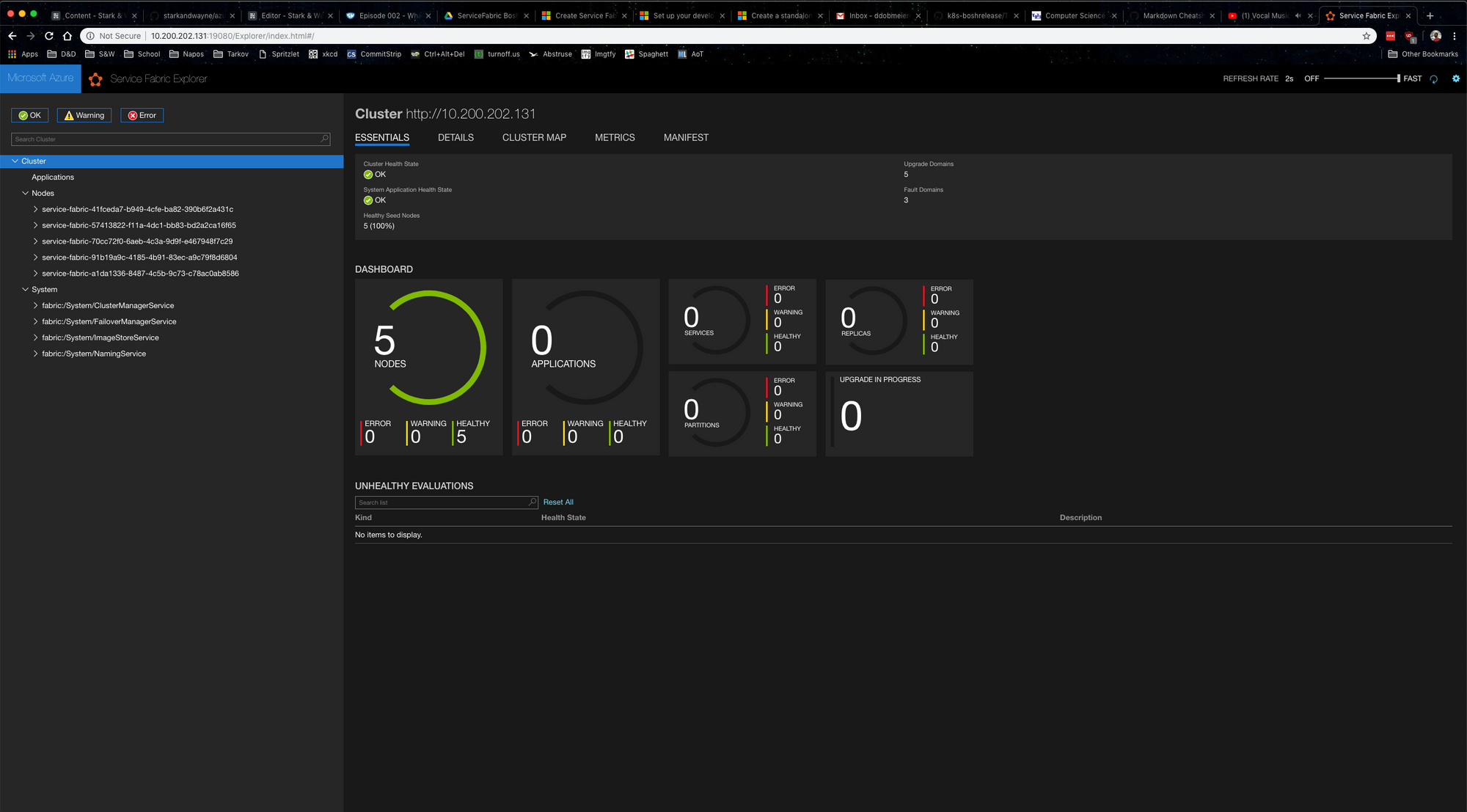
Task: Mute the Vocal Music YouTube browser tab
Action: [x=1298, y=15]
